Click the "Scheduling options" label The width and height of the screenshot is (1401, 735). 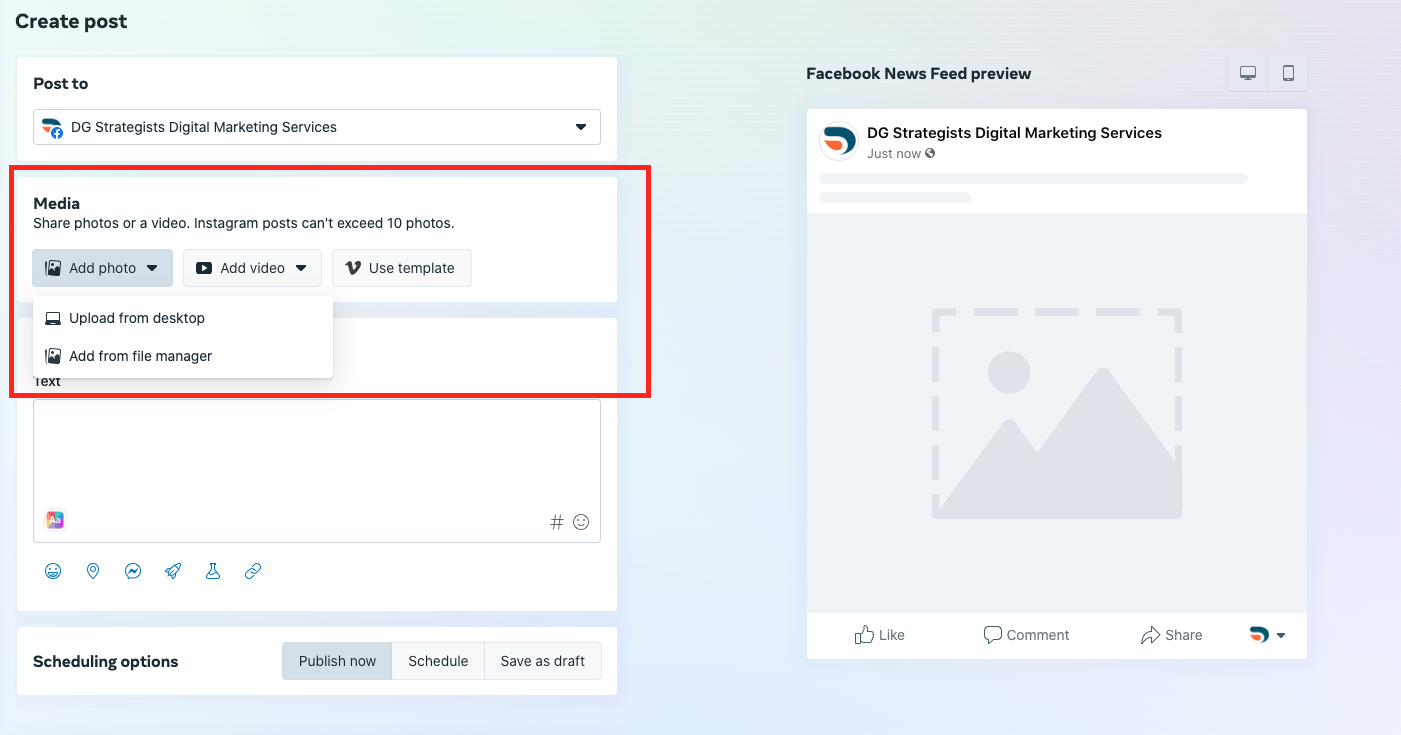coord(105,662)
